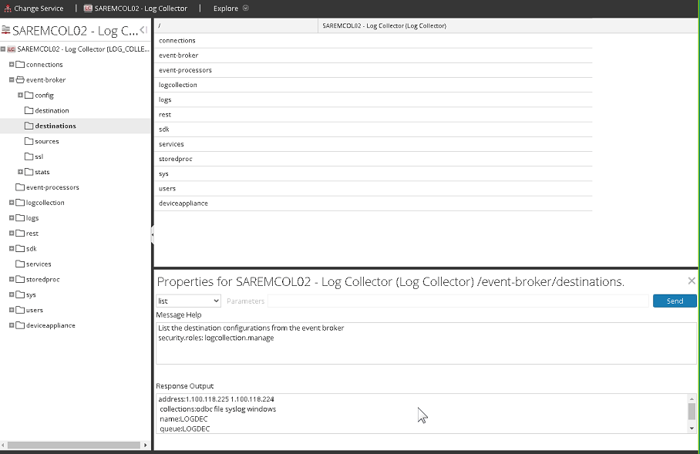Click the Change Service icon

point(7,8)
